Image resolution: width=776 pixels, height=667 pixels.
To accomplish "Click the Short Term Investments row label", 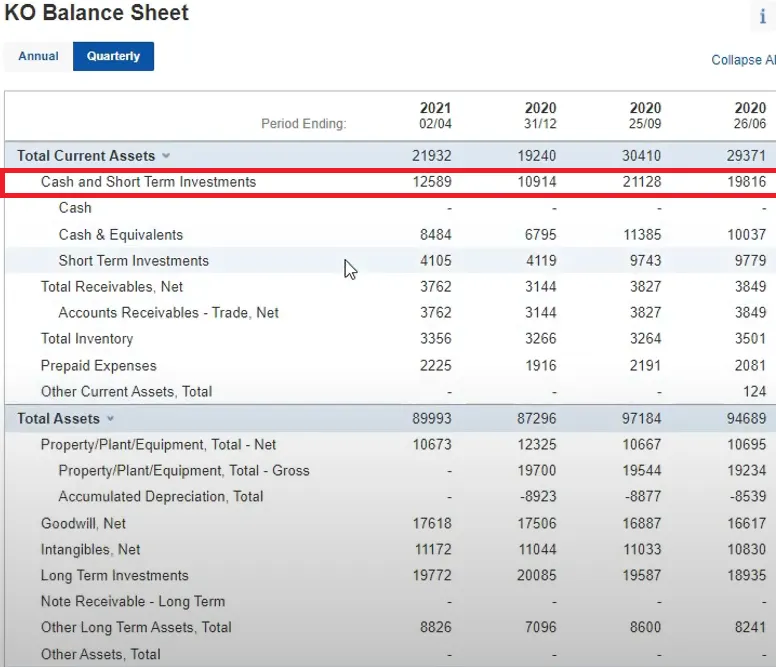I will (x=134, y=261).
